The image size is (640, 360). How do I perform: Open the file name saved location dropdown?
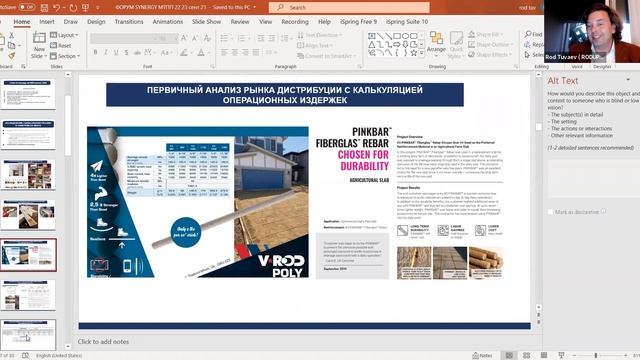point(255,7)
